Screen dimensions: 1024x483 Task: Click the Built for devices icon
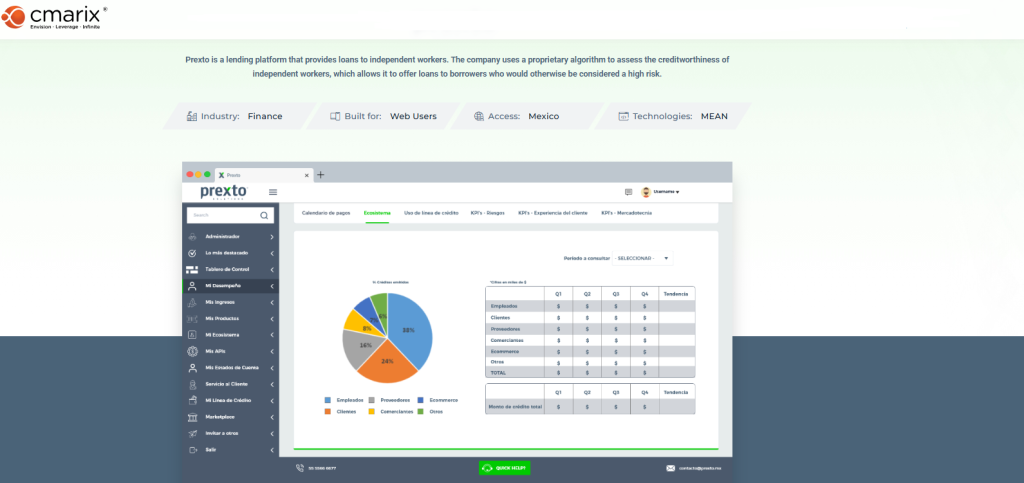[x=335, y=116]
